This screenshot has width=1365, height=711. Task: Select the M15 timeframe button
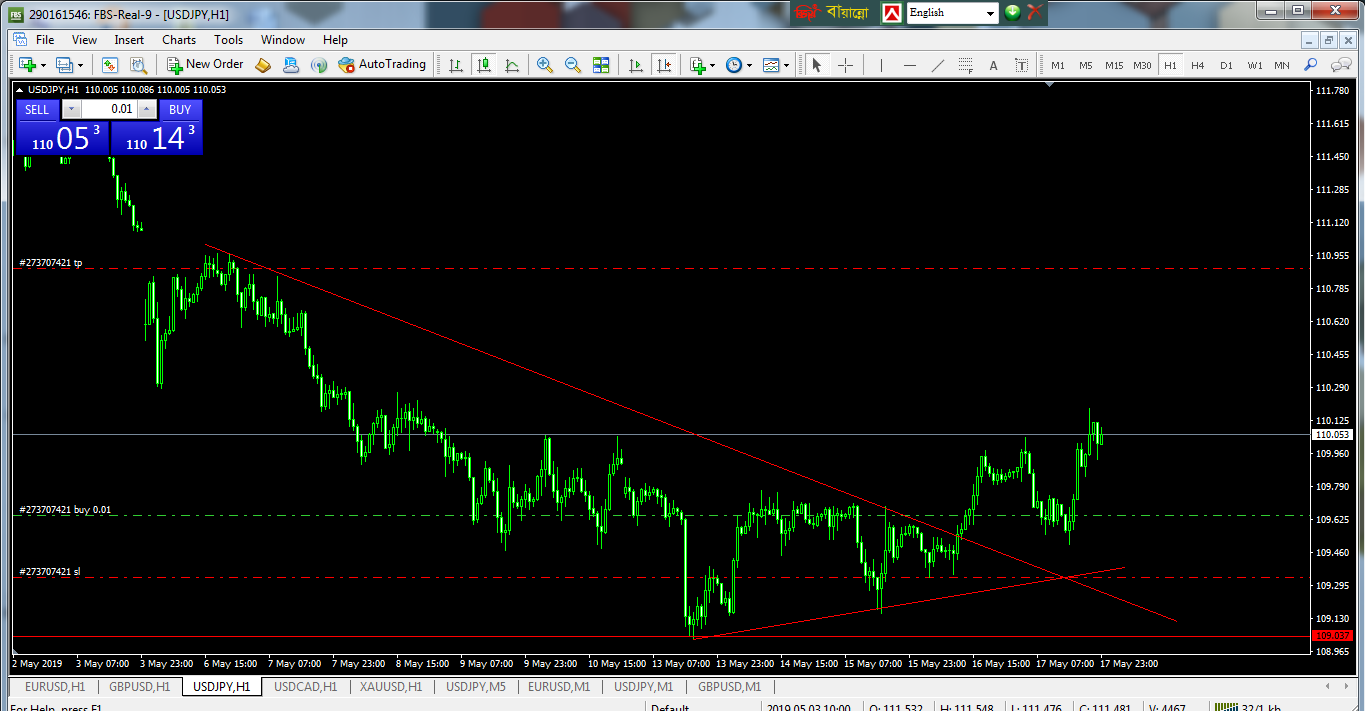pos(1114,65)
